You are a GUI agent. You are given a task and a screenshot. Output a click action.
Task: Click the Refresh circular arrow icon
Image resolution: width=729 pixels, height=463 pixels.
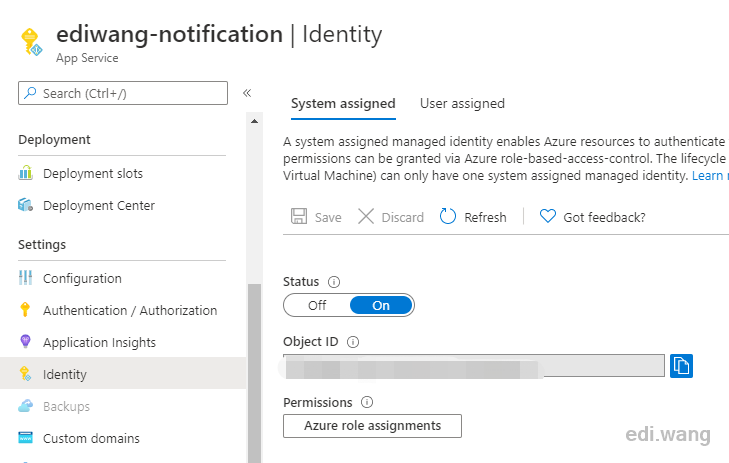[x=448, y=217]
